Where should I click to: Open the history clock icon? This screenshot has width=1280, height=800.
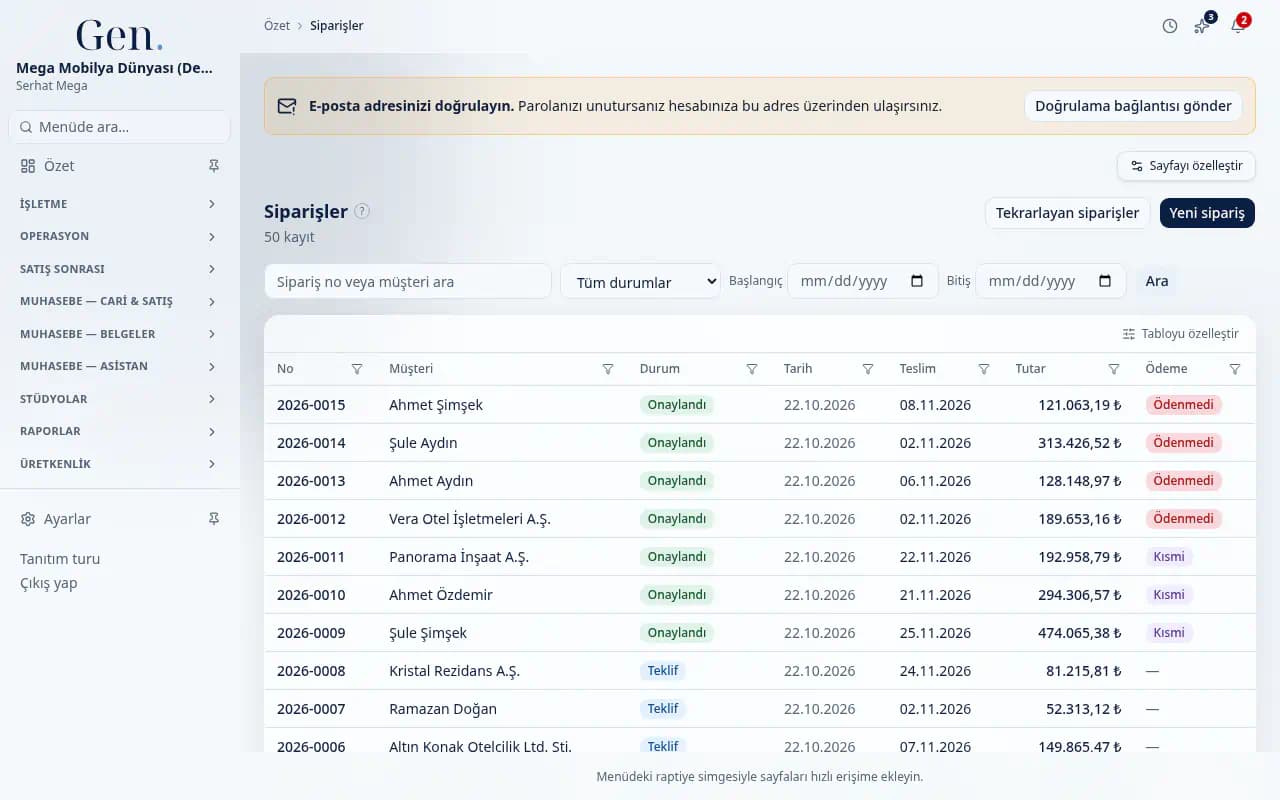click(x=1170, y=26)
